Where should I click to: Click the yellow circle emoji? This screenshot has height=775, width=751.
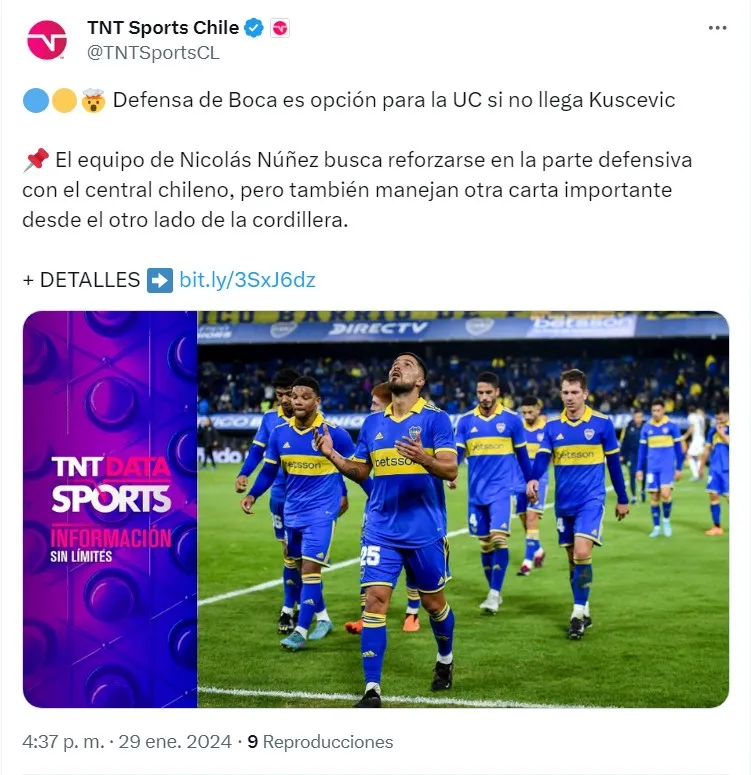(64, 100)
